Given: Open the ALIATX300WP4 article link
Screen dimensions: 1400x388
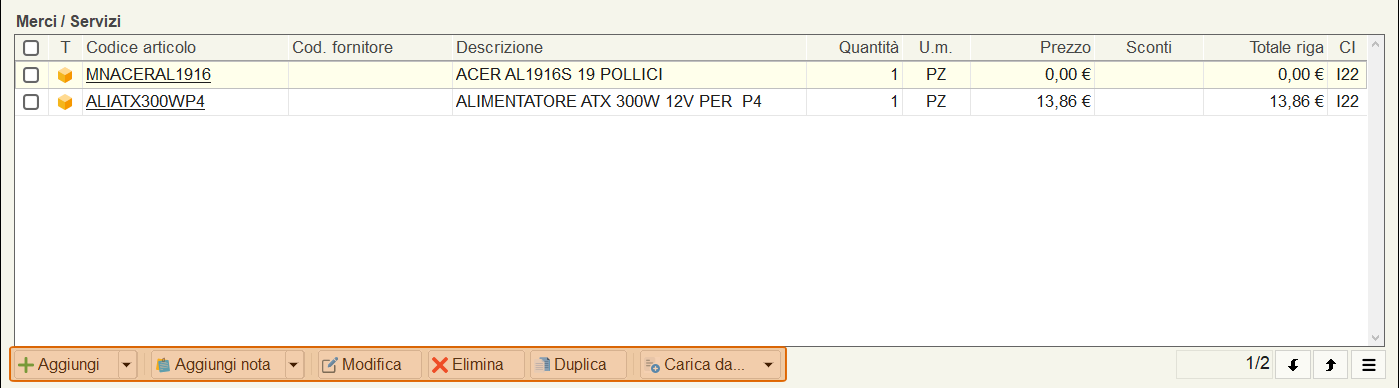Looking at the screenshot, I should tap(145, 102).
